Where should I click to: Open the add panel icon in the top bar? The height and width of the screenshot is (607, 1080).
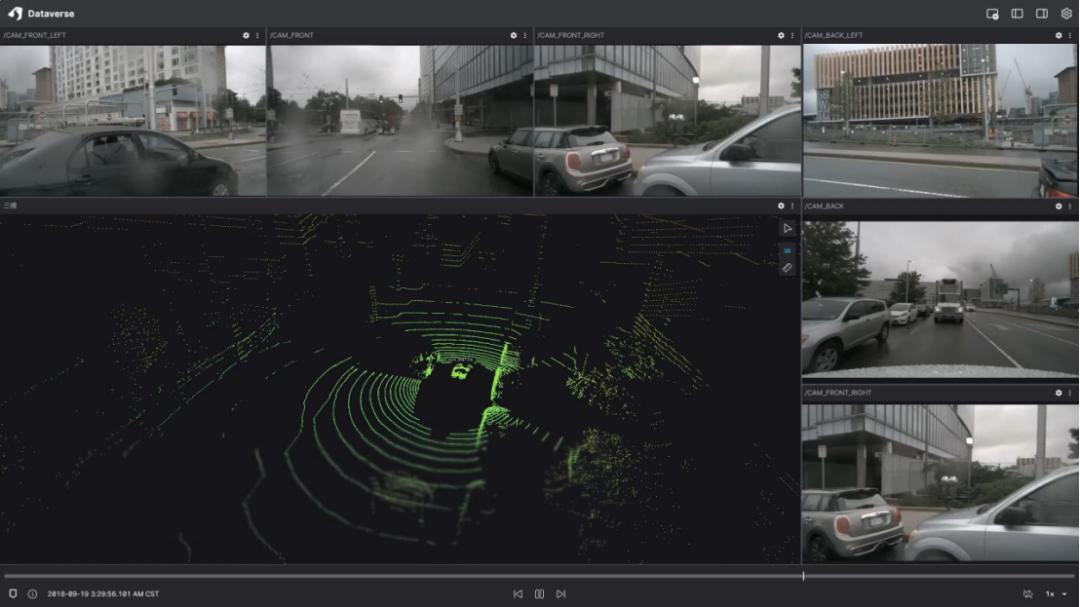pyautogui.click(x=992, y=14)
